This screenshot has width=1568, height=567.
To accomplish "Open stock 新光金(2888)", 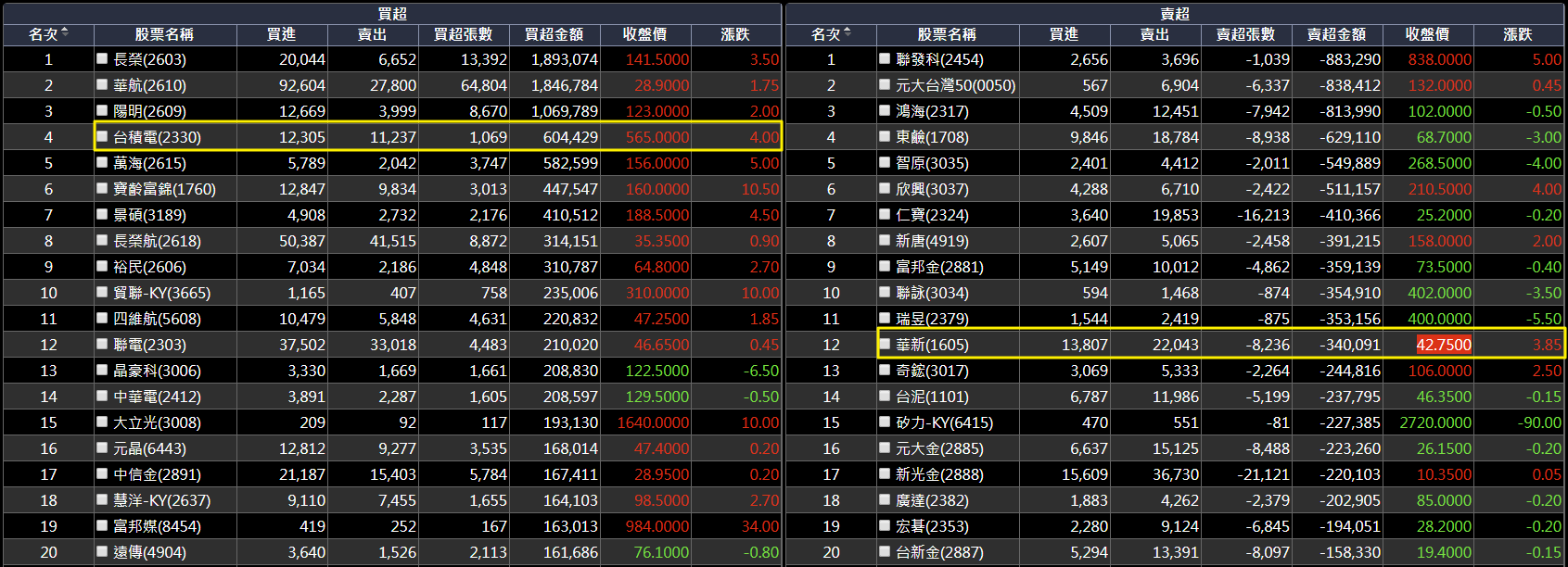I will tap(939, 474).
